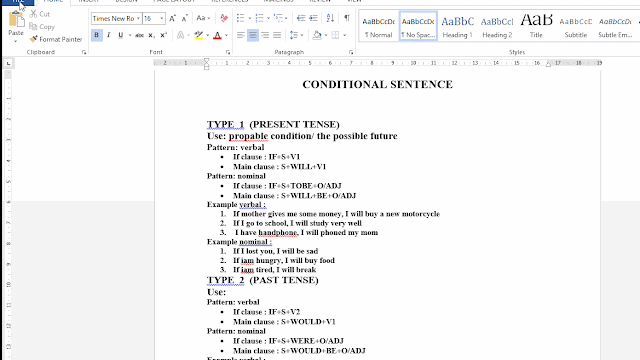Increase font size with Grow Font icon
640x360 pixels.
point(172,18)
